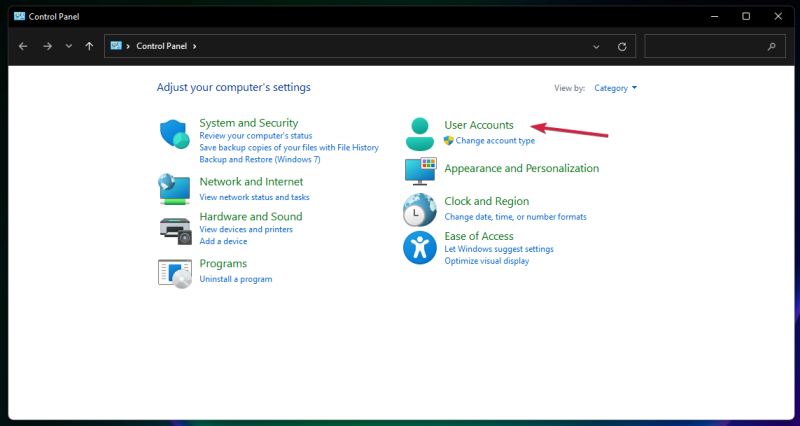
Task: Open Change account type link
Action: [x=495, y=141]
